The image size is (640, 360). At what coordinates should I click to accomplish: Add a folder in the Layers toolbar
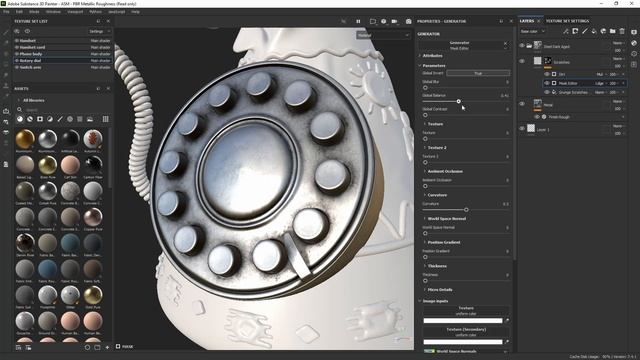point(613,31)
